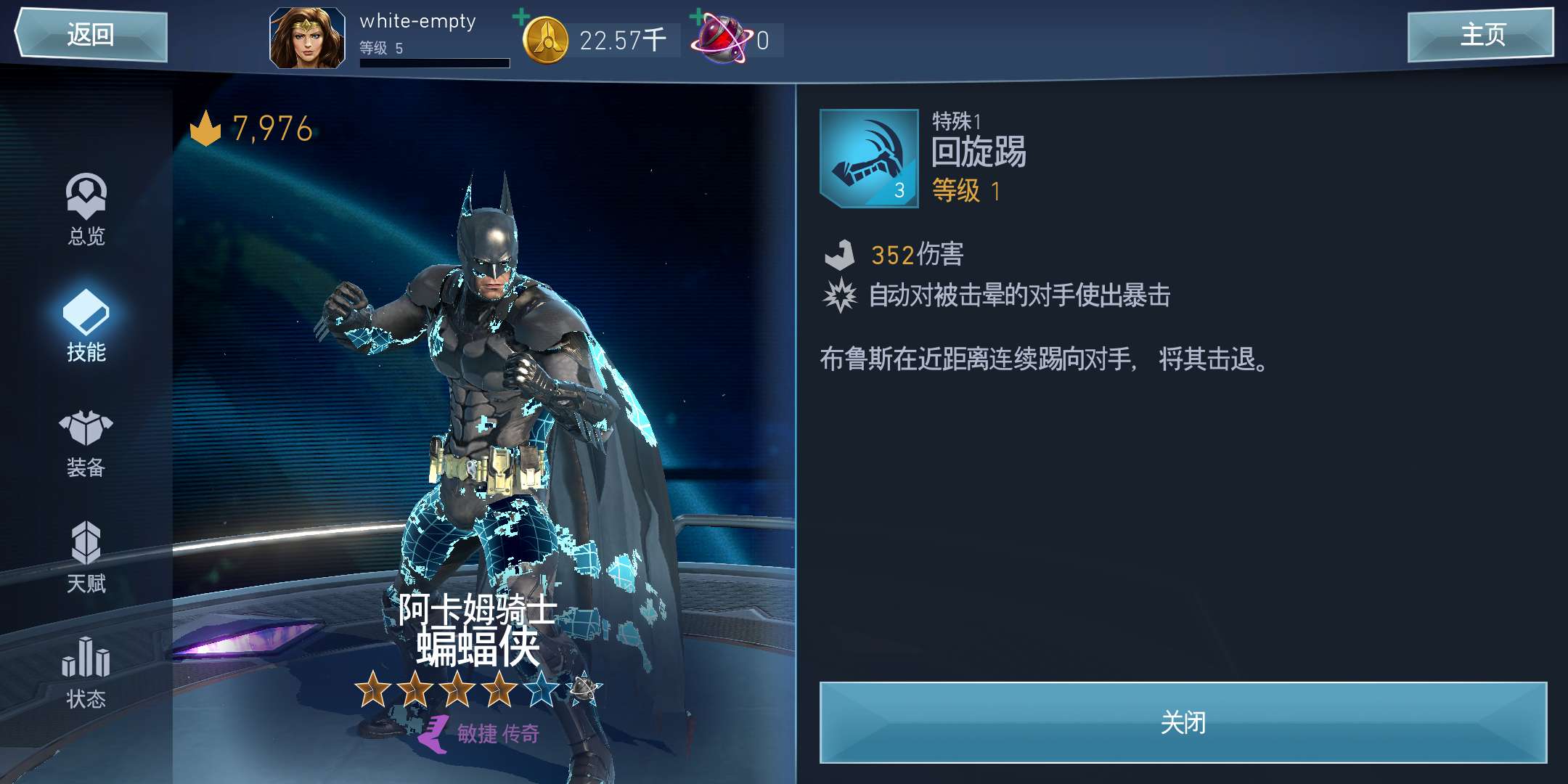
Task: Tap the white-empty player name
Action: tap(418, 22)
